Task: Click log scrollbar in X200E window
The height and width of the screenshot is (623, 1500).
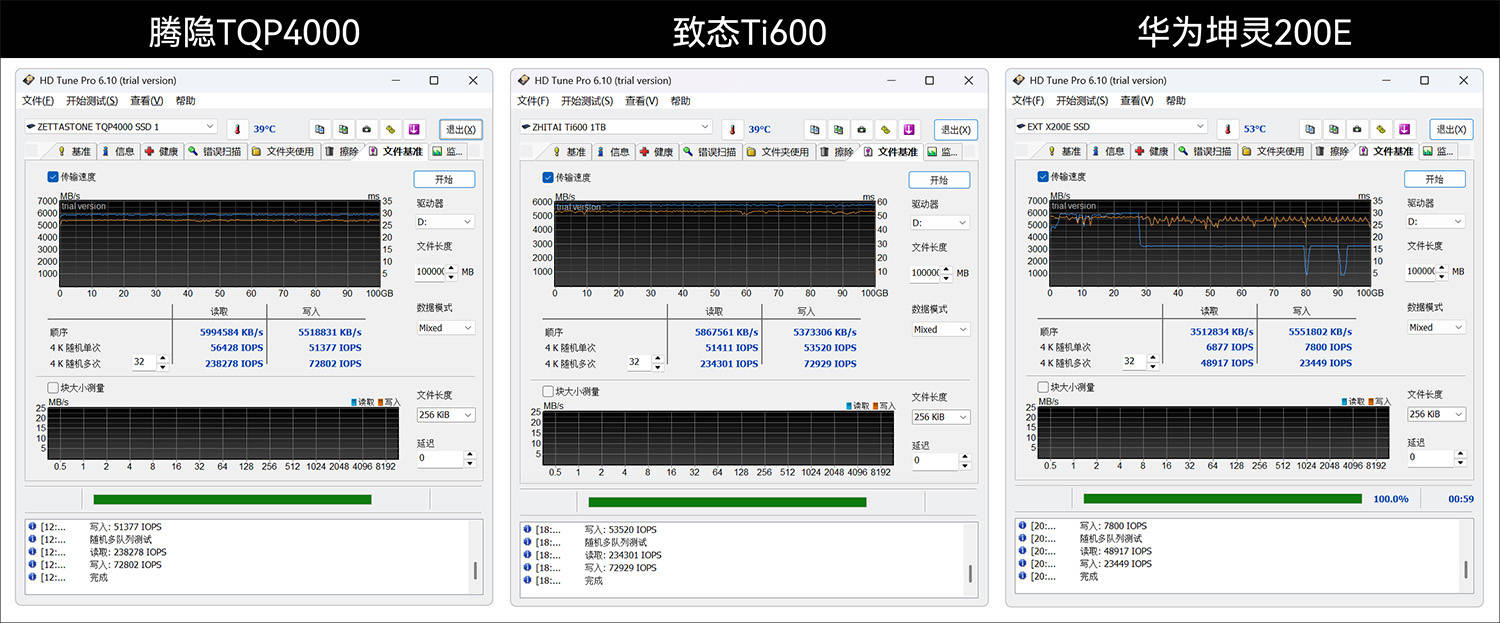Action: point(1465,570)
